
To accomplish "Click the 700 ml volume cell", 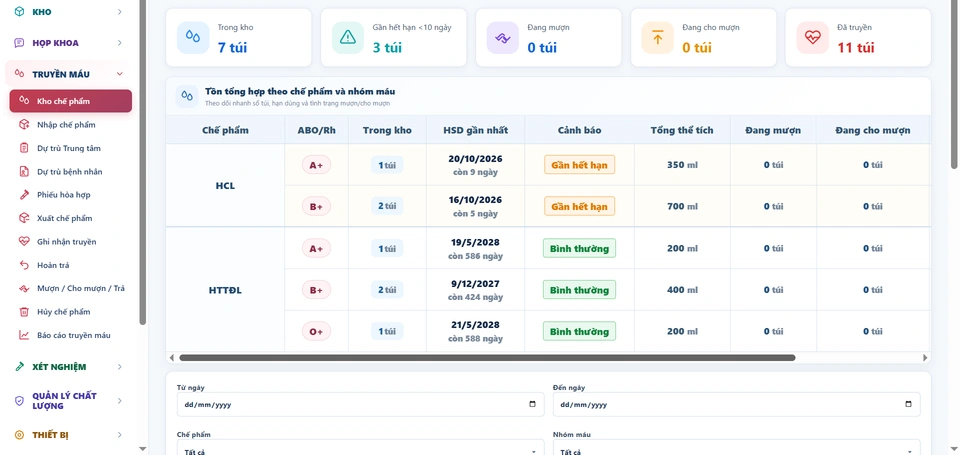I will (x=682, y=206).
